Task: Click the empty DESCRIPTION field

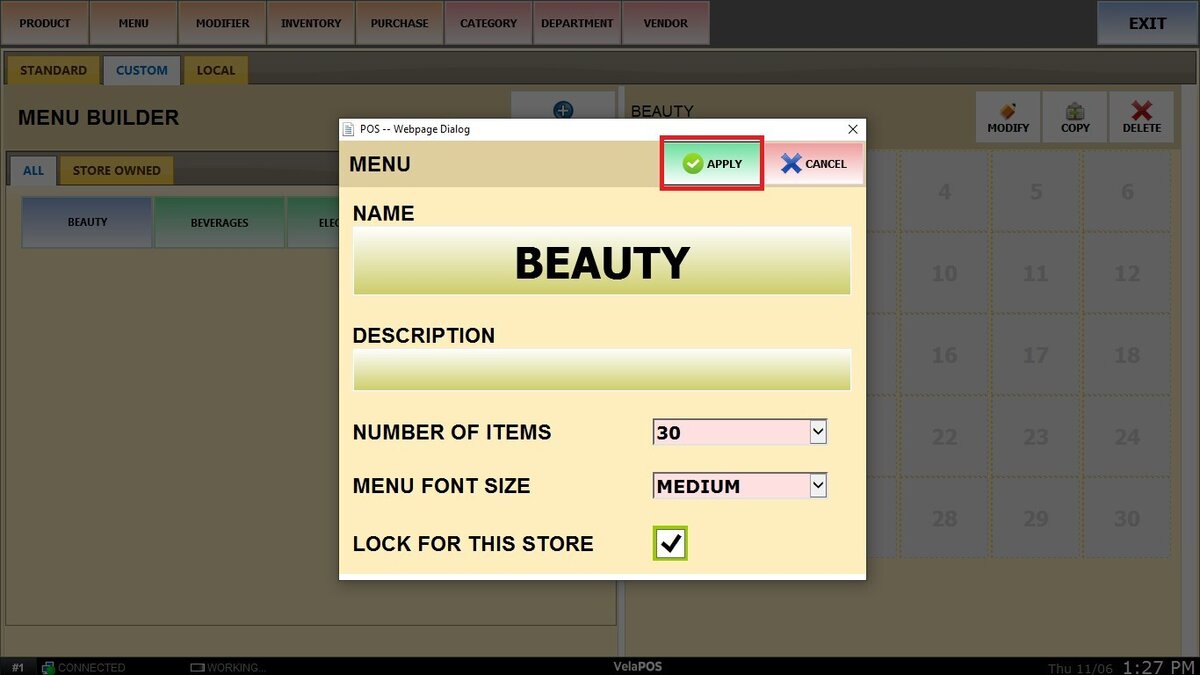Action: click(x=602, y=369)
